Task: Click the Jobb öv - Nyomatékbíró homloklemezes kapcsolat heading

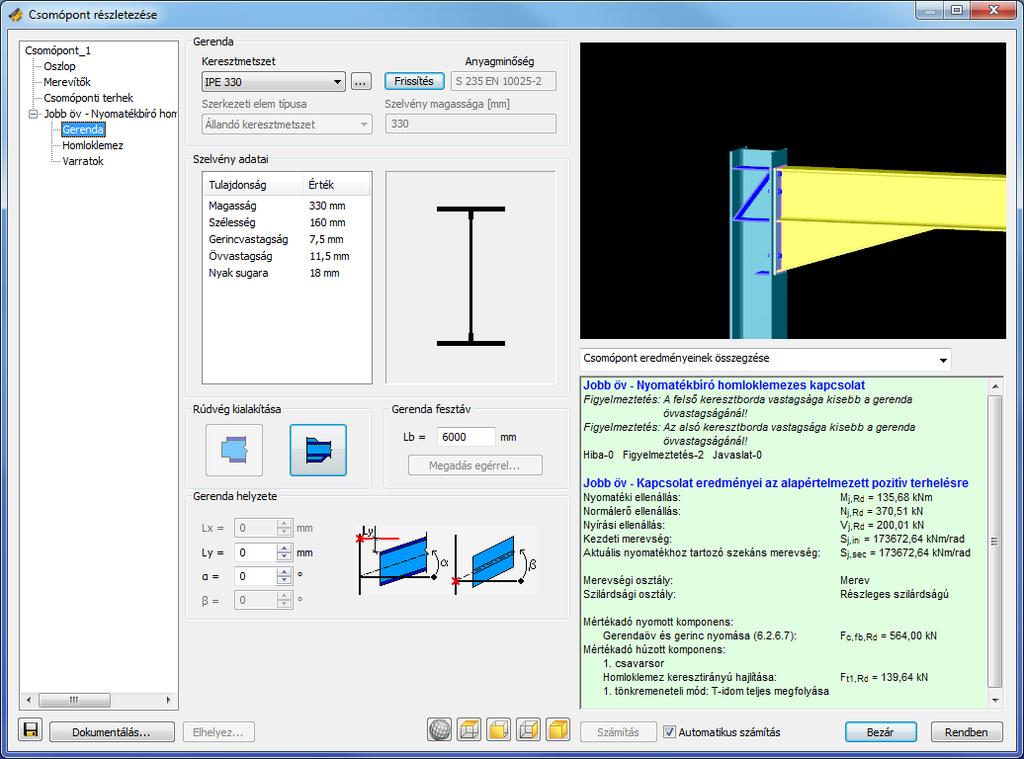Action: (x=724, y=385)
